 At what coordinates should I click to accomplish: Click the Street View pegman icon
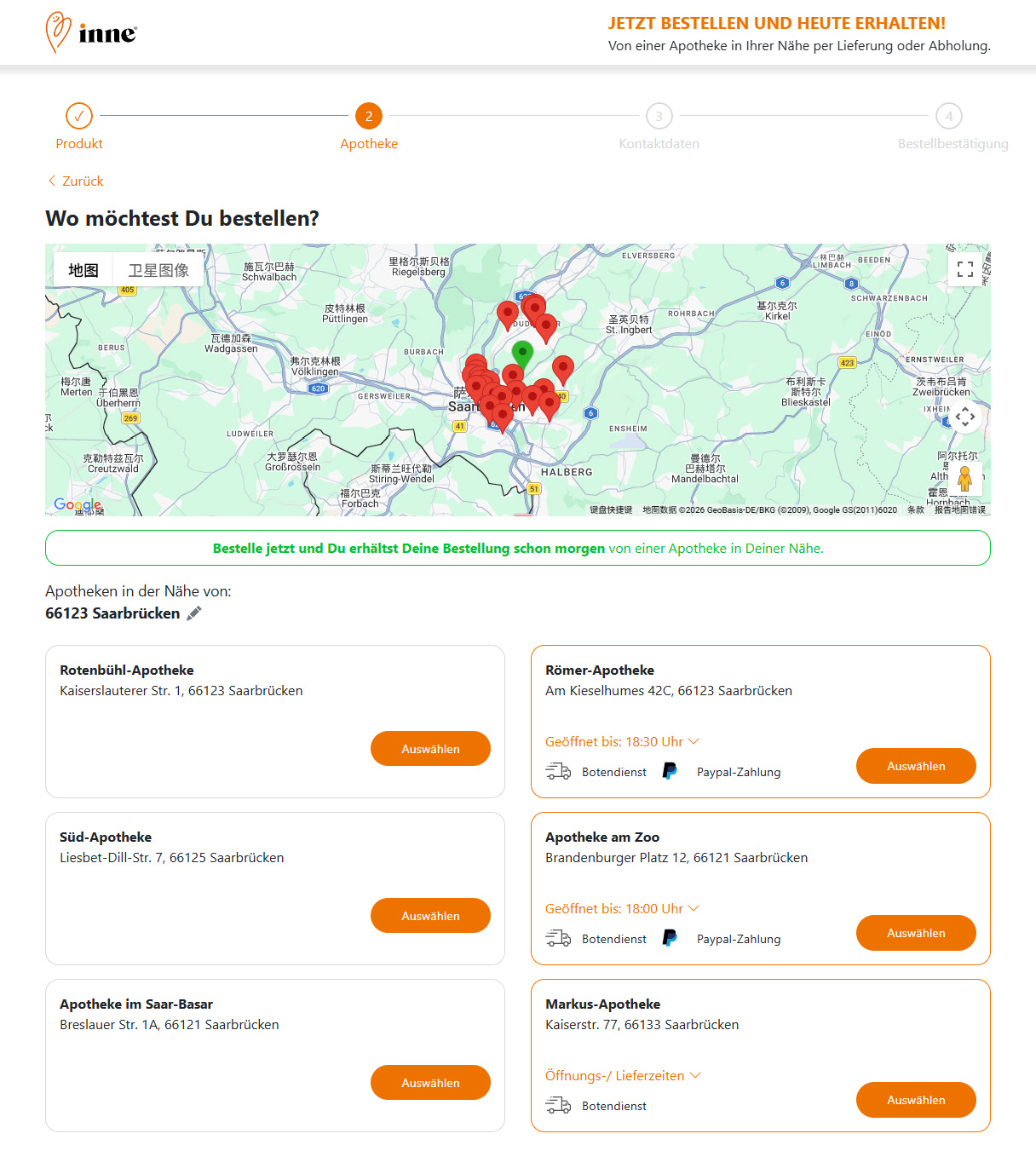pos(964,478)
